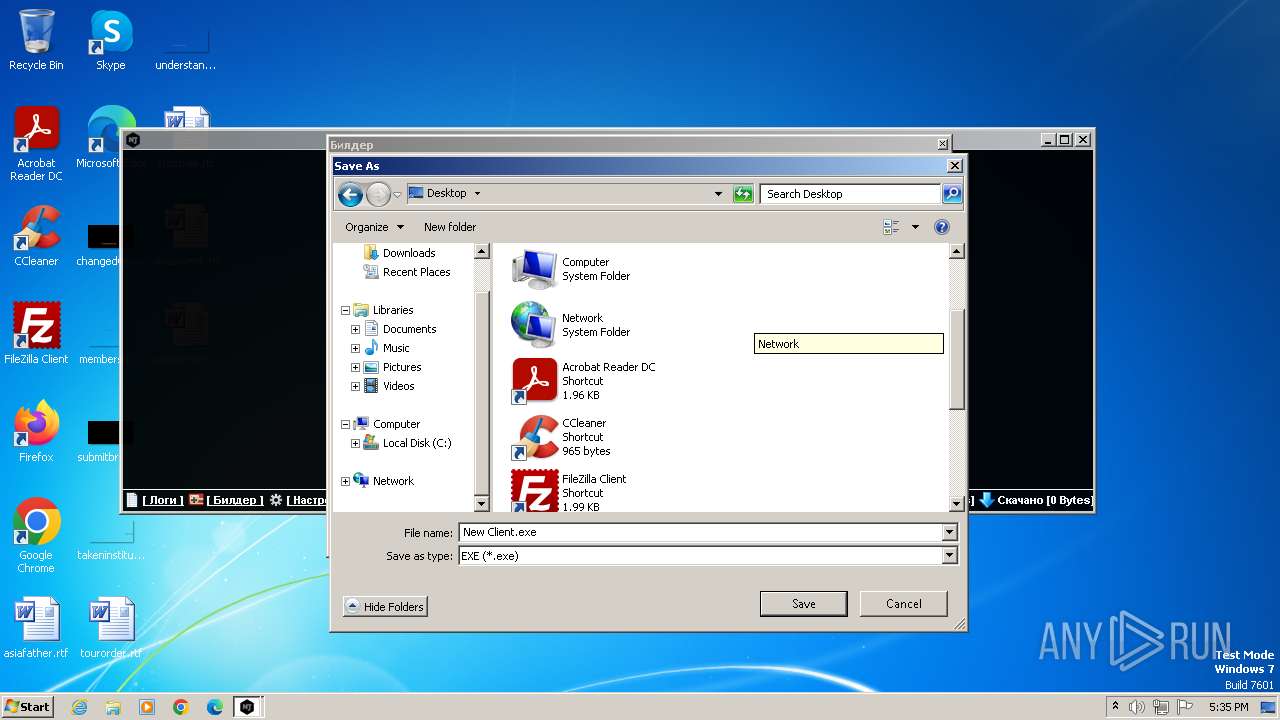Click the File name input field

coord(700,533)
